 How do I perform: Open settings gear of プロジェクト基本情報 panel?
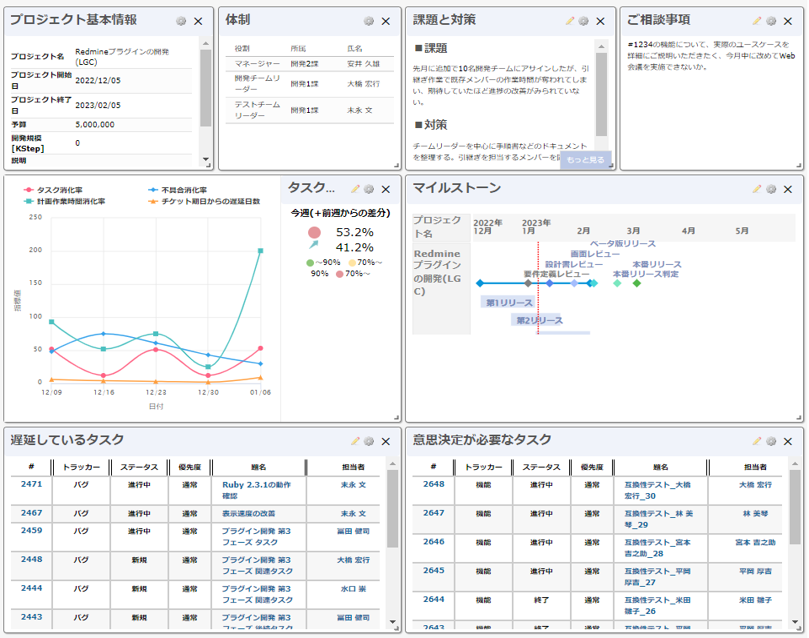tap(180, 21)
